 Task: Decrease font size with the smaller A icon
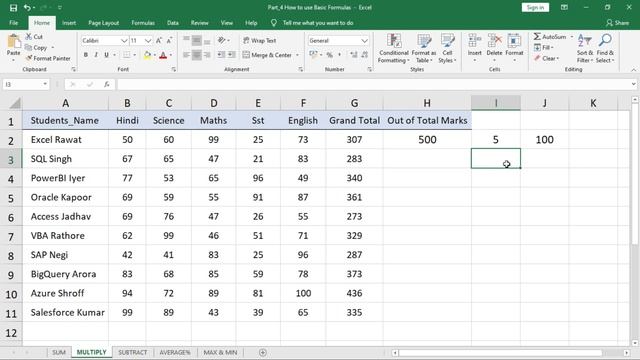tap(169, 40)
